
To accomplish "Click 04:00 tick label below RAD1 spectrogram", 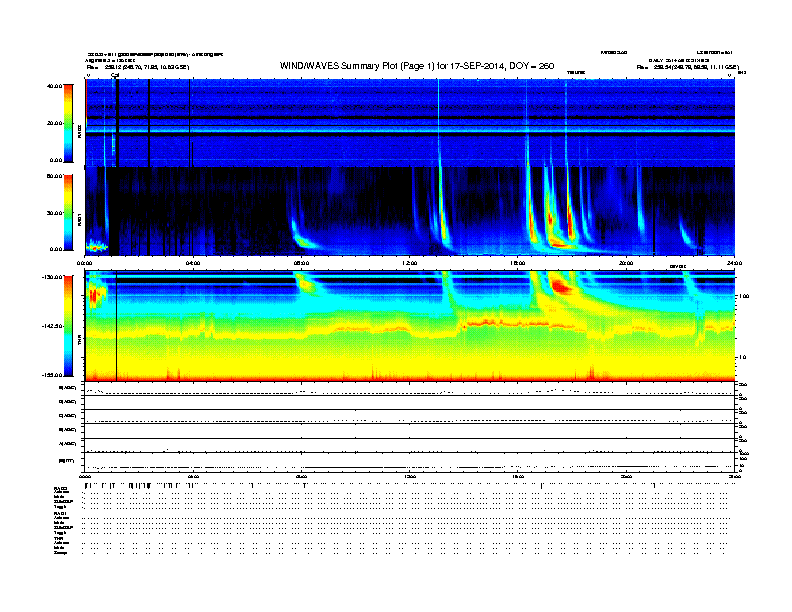I will coord(193,263).
